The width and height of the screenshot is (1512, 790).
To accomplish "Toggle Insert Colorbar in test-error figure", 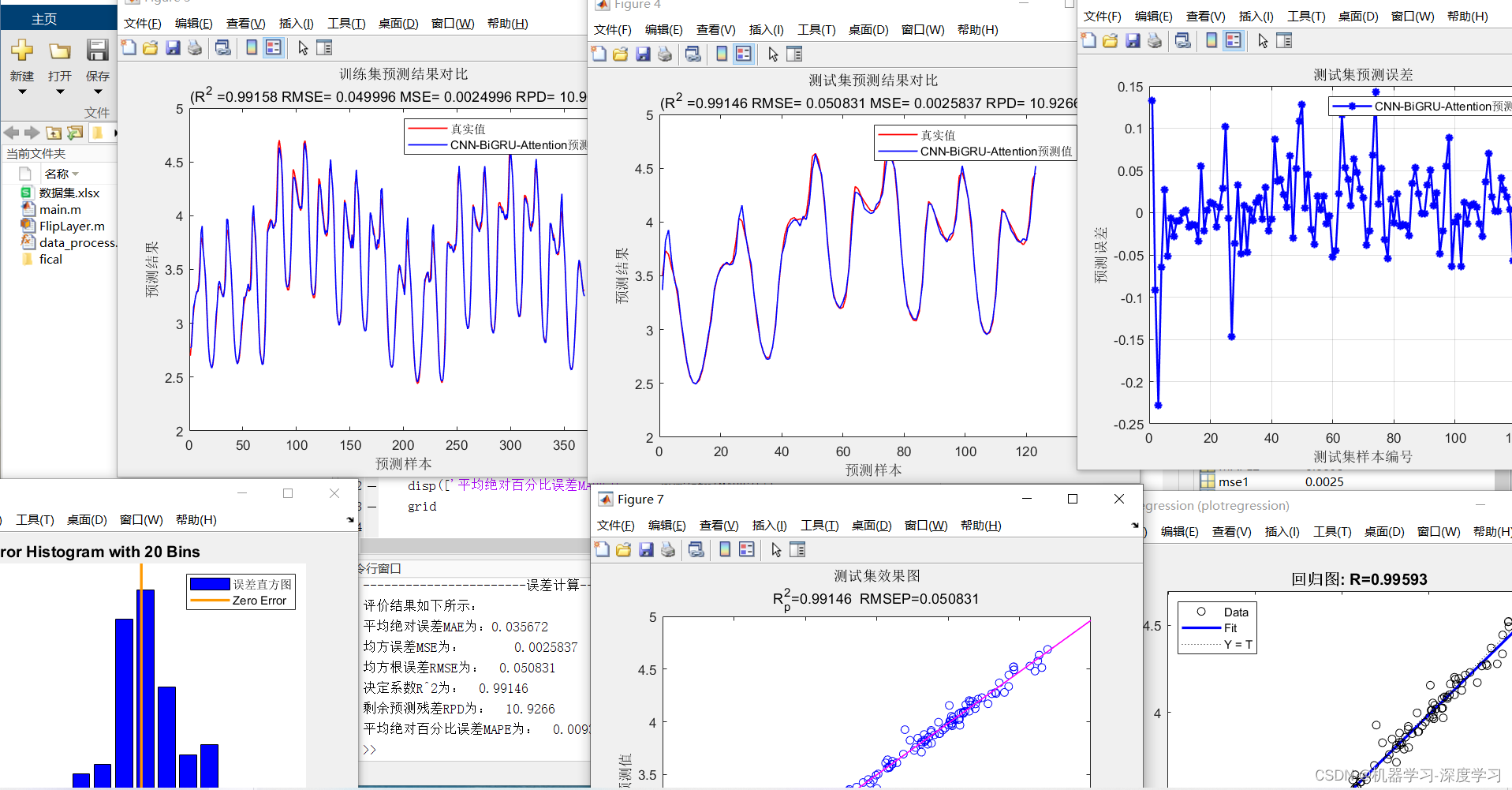I will point(1211,40).
